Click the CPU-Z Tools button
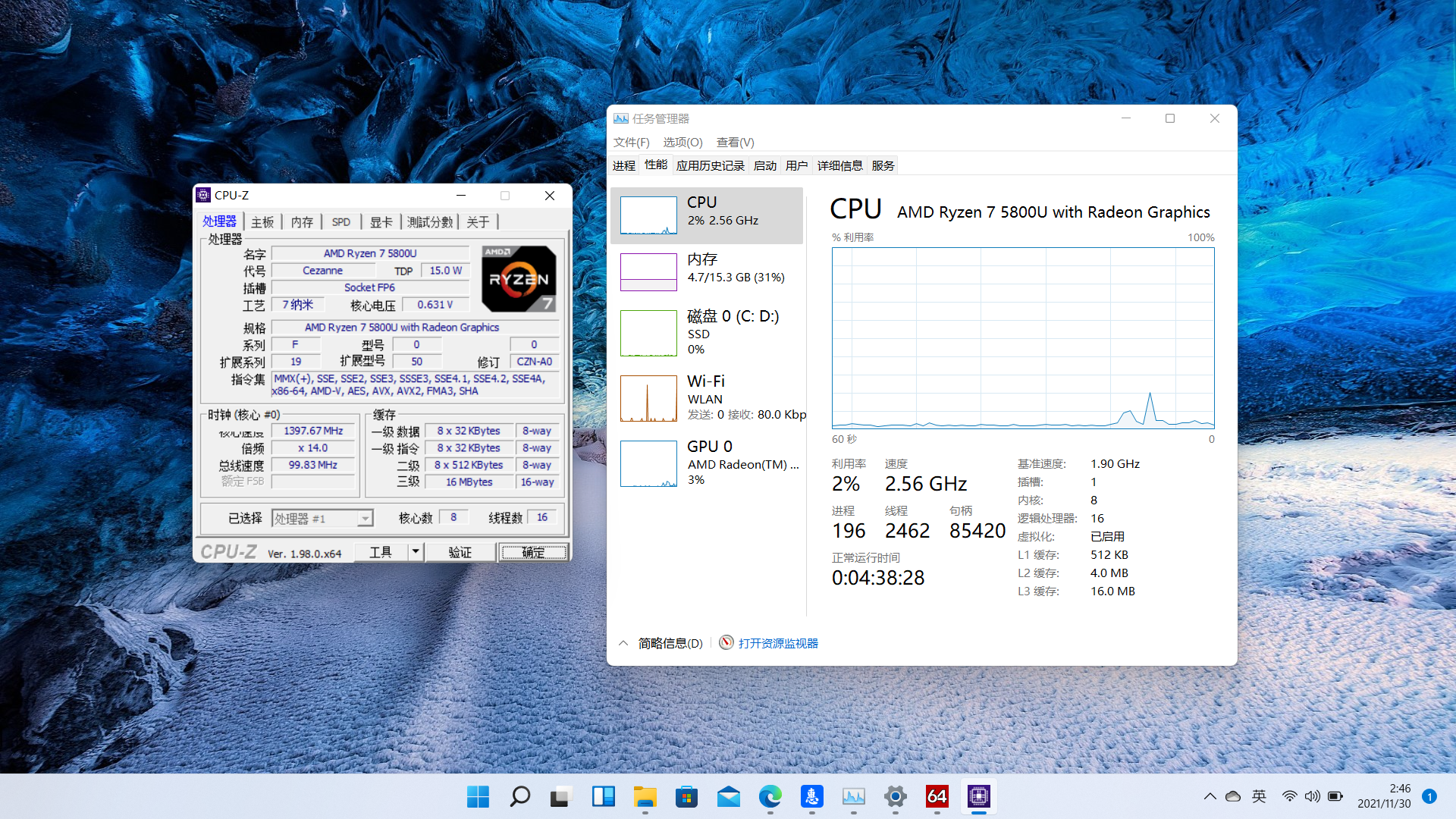The height and width of the screenshot is (819, 1456). coord(381,552)
